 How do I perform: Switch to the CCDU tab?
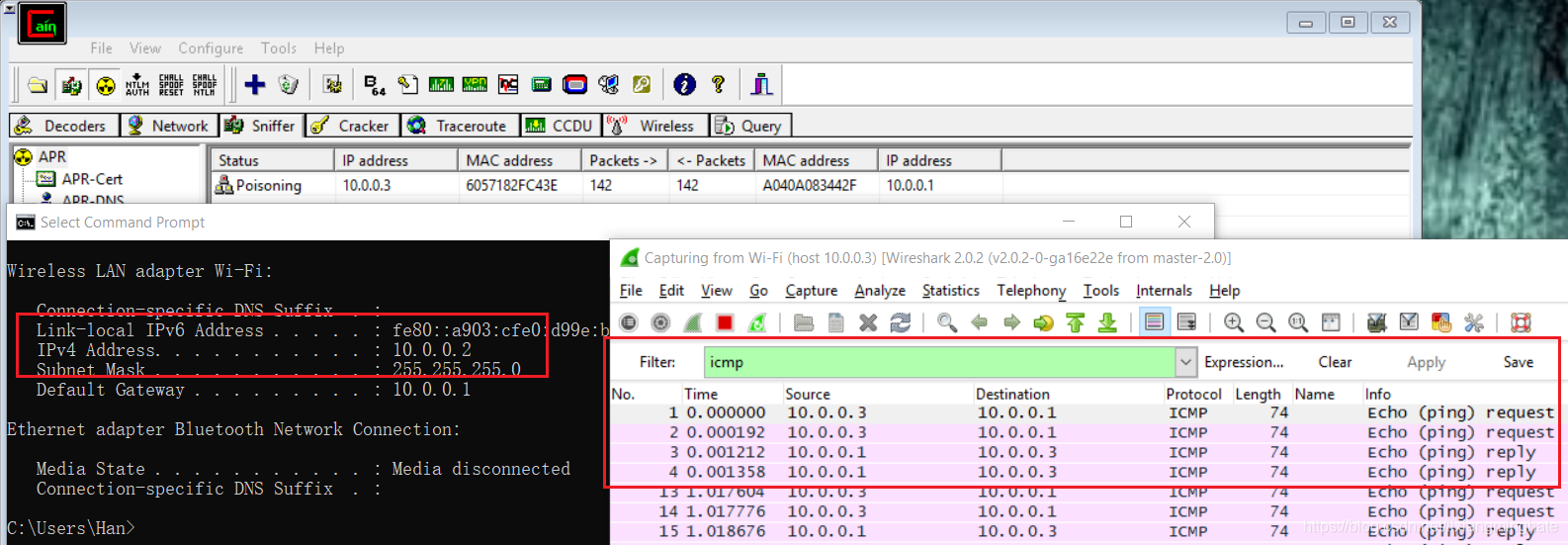561,126
